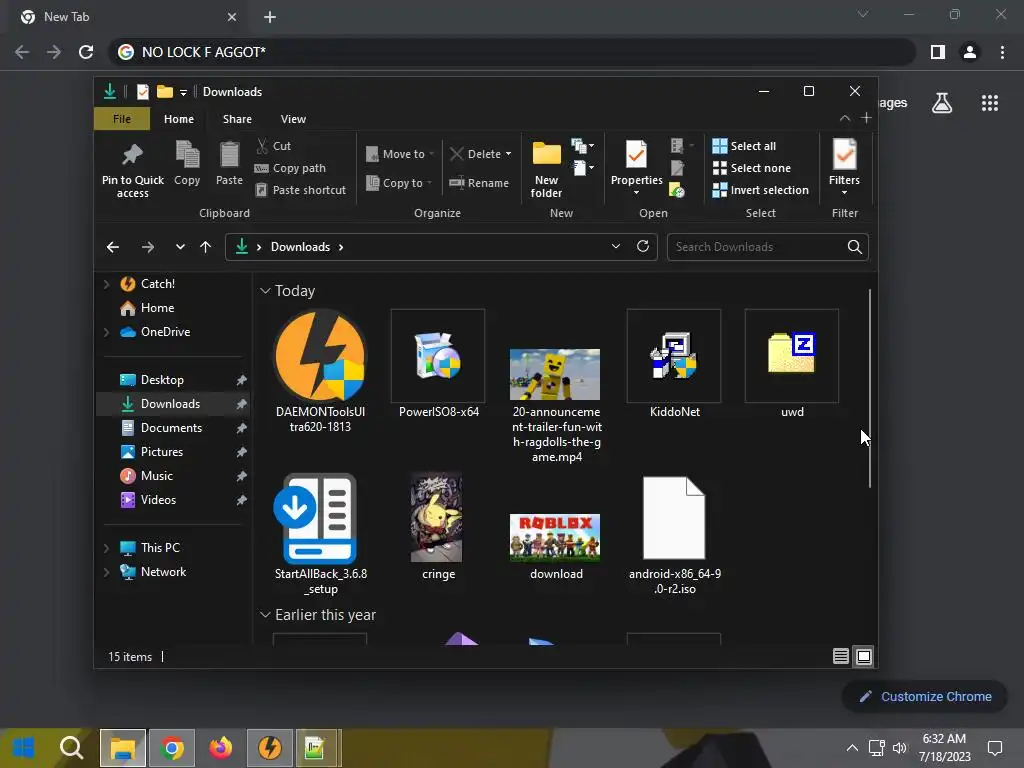Collapse the Earlier this year group
The image size is (1024, 768).
coord(265,615)
